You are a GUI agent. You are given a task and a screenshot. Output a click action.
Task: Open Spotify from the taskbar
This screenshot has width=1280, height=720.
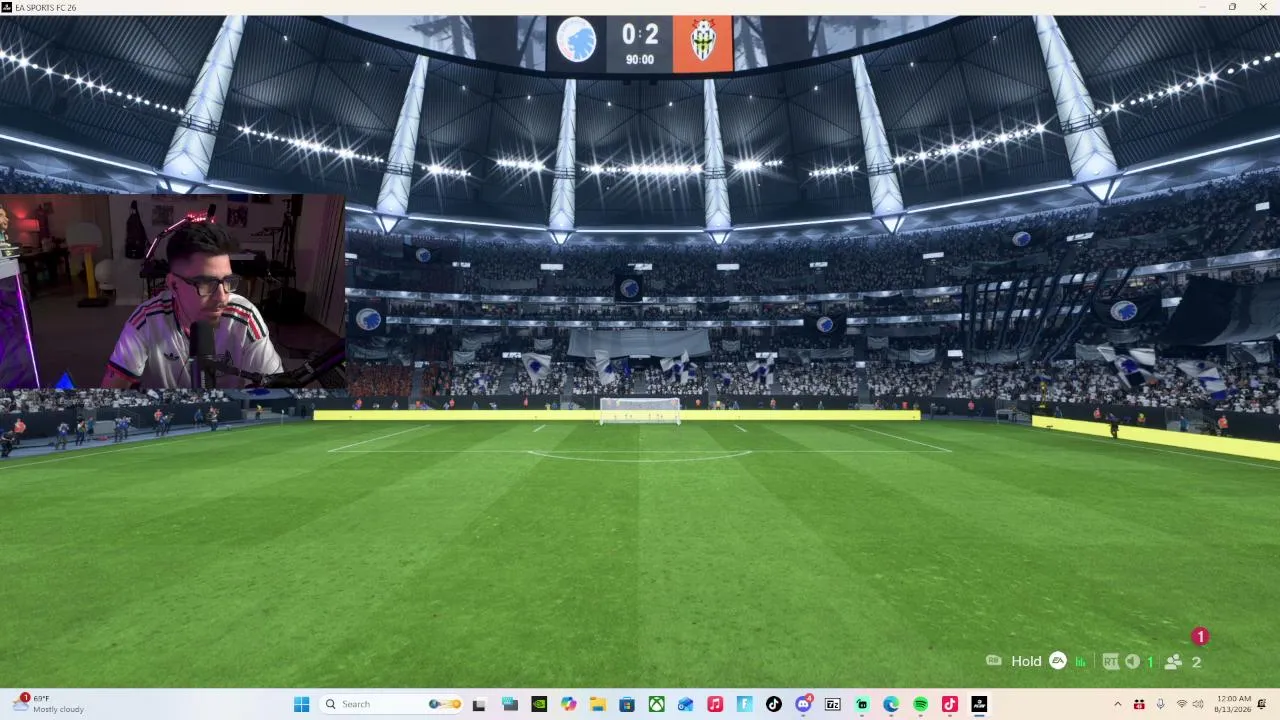tap(920, 704)
